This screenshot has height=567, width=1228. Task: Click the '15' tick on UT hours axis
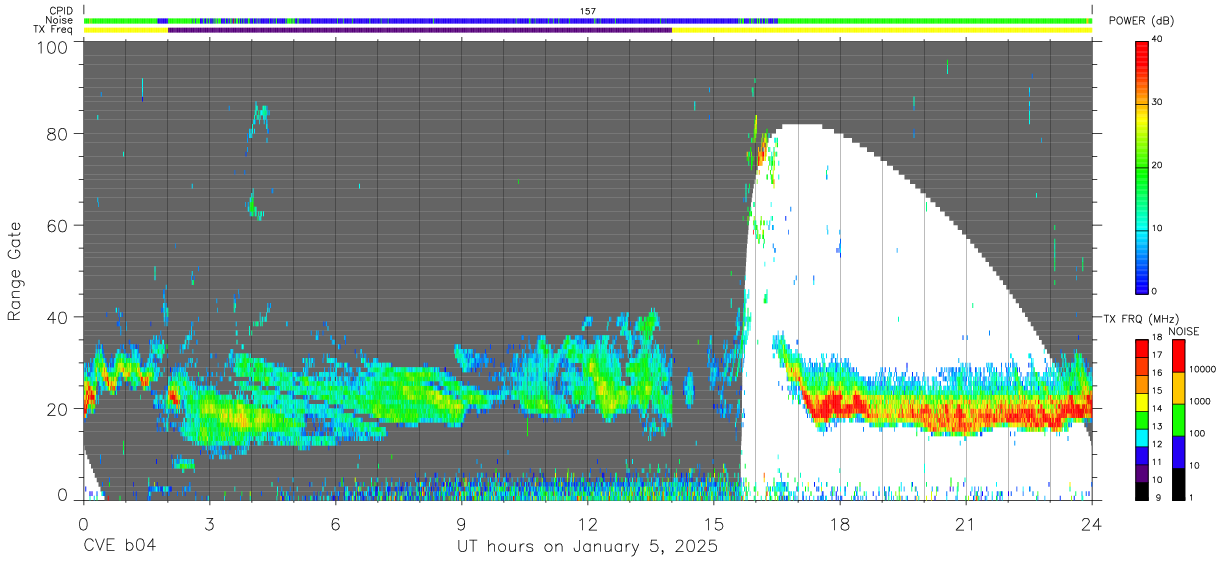714,523
